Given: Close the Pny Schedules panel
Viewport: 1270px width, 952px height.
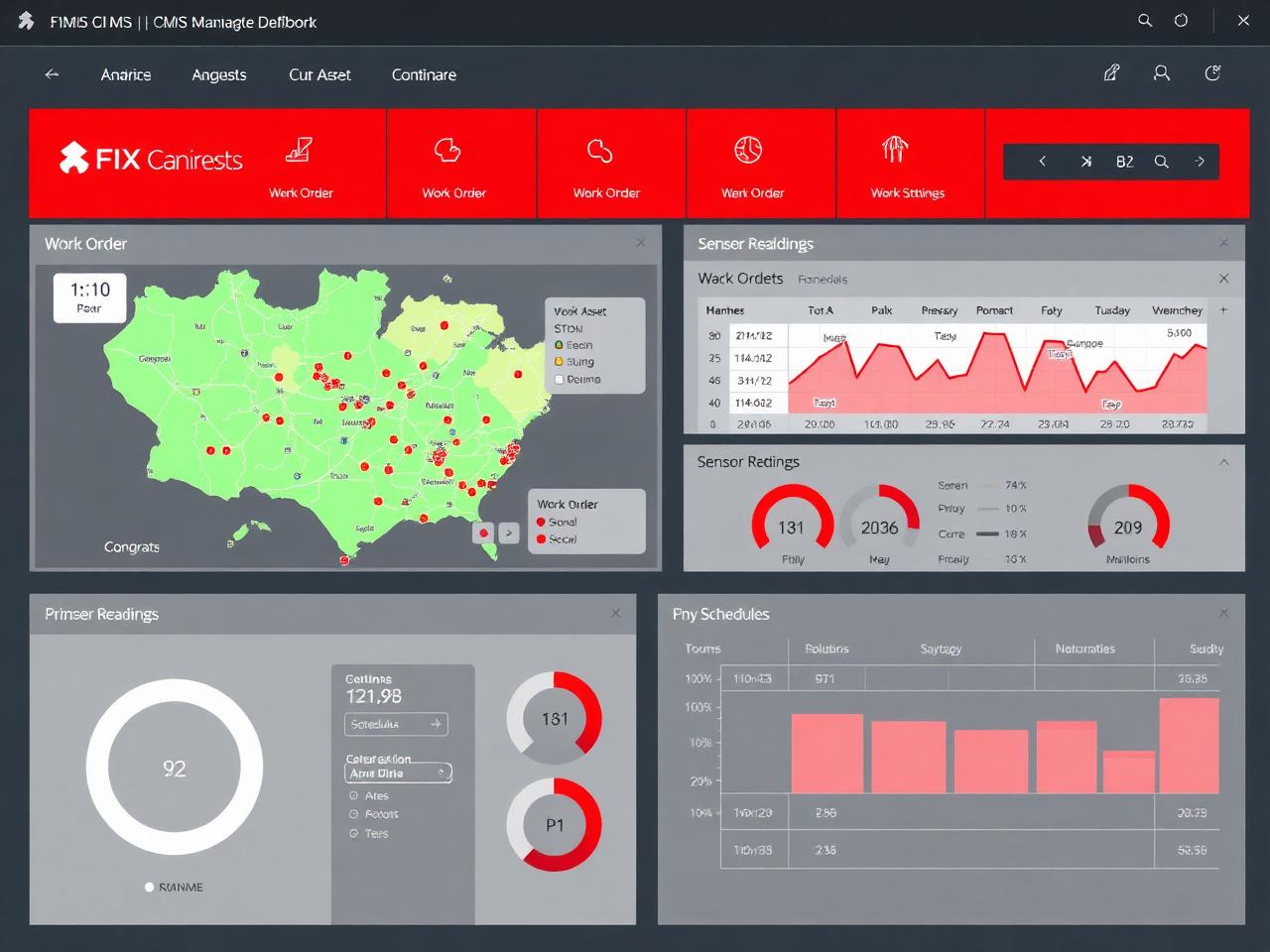Looking at the screenshot, I should tap(1223, 614).
